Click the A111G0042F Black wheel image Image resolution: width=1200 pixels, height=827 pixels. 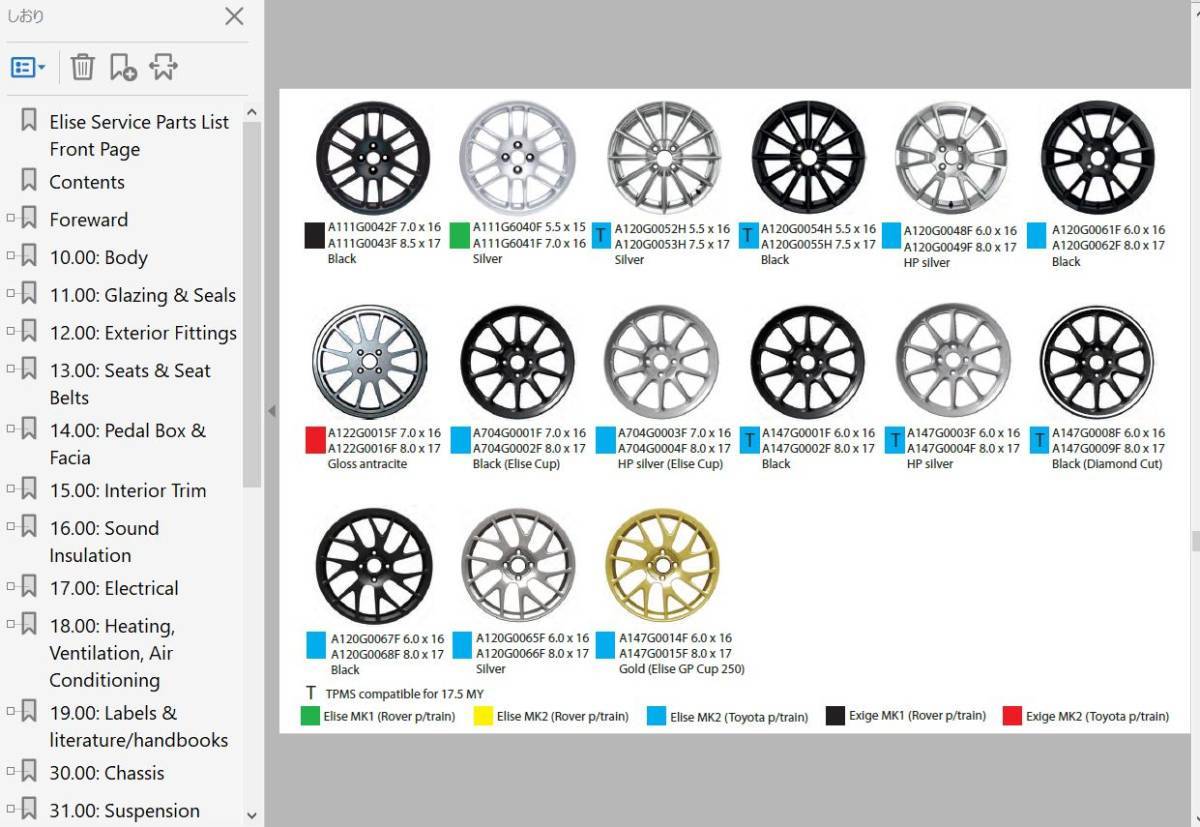coord(372,157)
